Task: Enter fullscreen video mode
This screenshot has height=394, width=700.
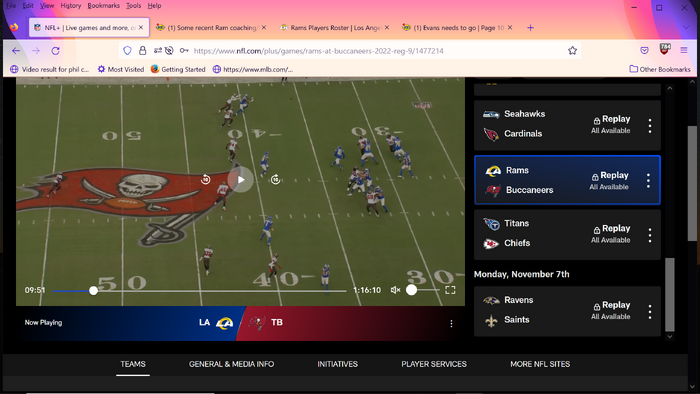Action: pos(450,290)
